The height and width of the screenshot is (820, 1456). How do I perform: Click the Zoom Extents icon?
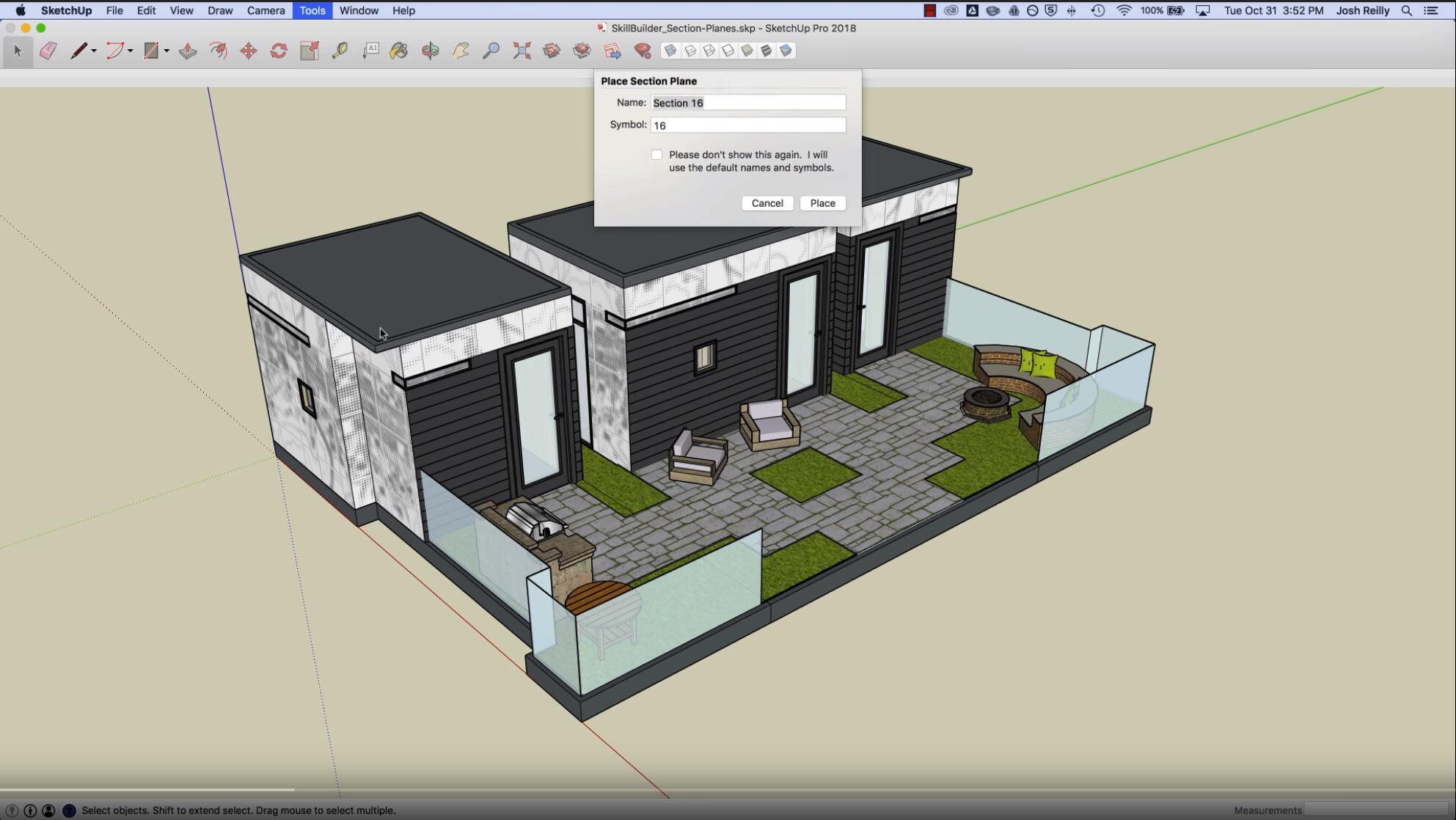tap(522, 51)
